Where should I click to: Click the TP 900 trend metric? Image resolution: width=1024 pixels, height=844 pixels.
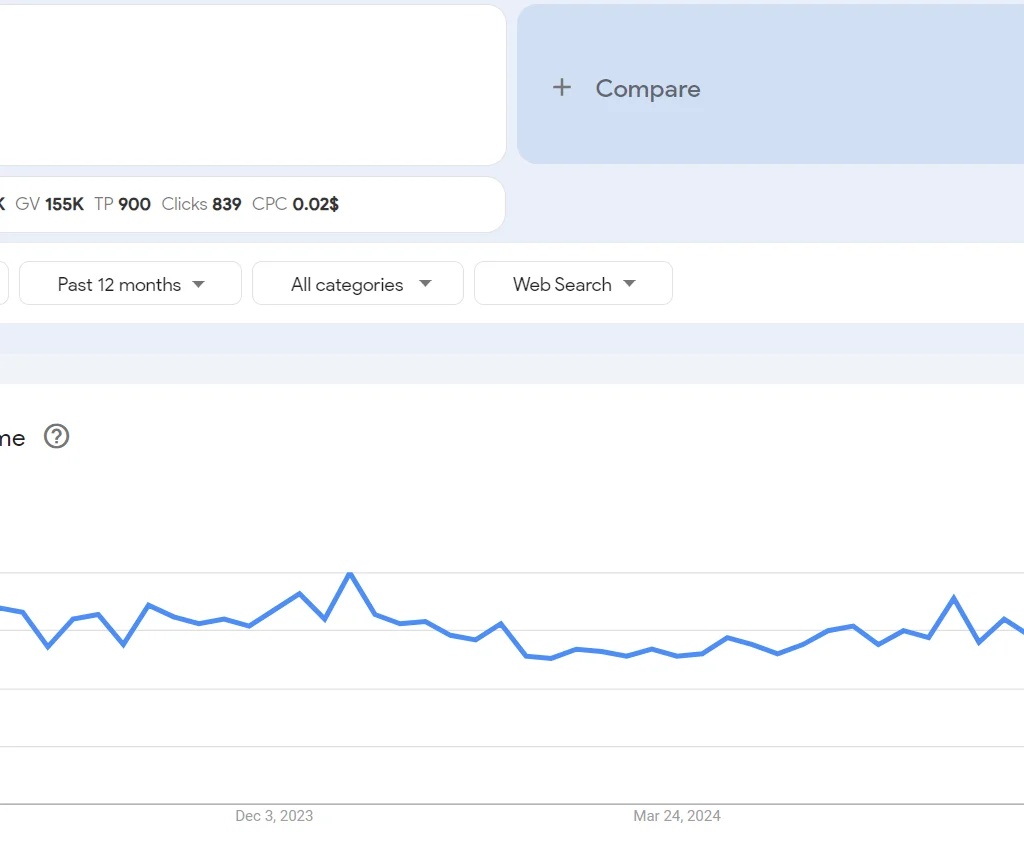(x=122, y=204)
